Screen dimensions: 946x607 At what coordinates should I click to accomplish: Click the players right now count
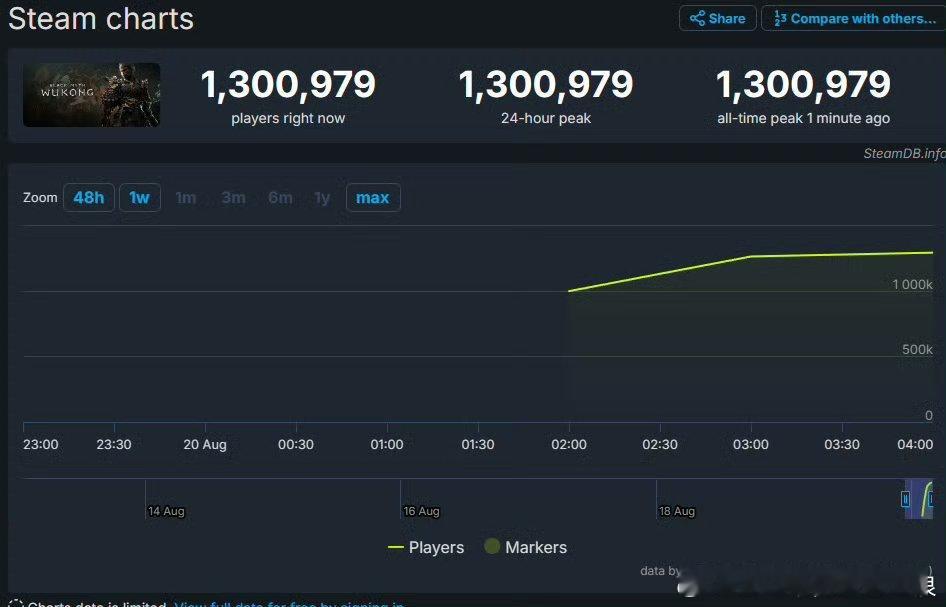pyautogui.click(x=288, y=84)
